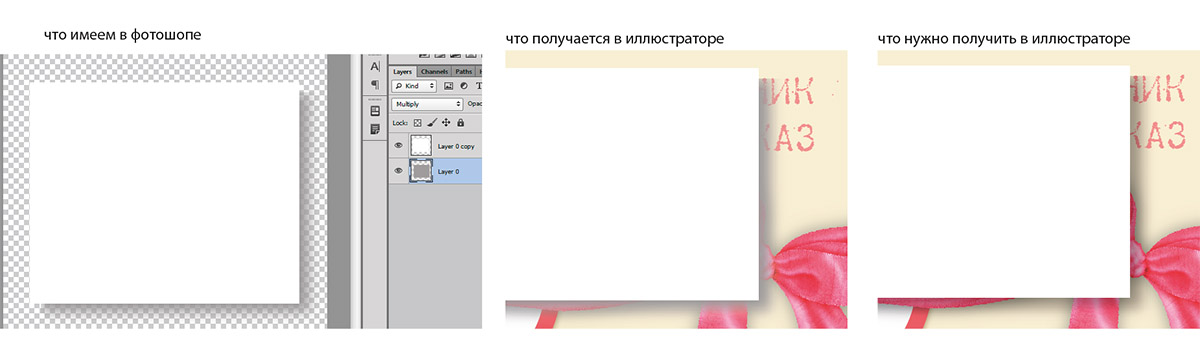Open the Character panel icon

(375, 66)
